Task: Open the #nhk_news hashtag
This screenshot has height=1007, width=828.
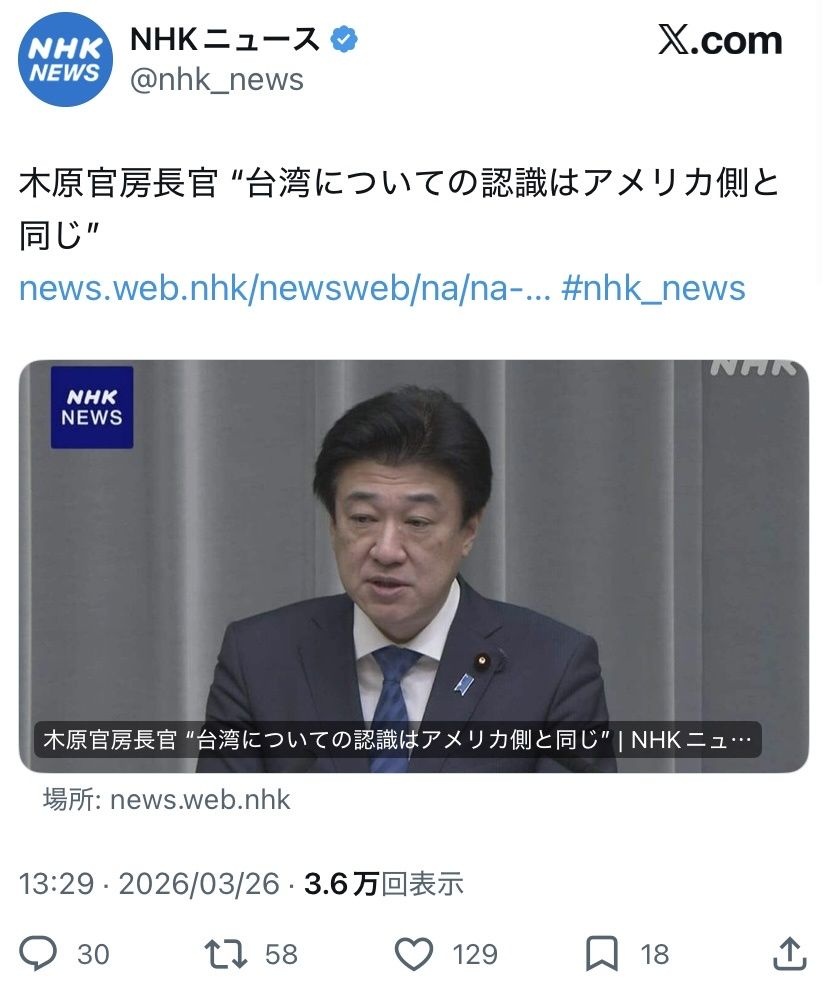Action: (x=653, y=288)
